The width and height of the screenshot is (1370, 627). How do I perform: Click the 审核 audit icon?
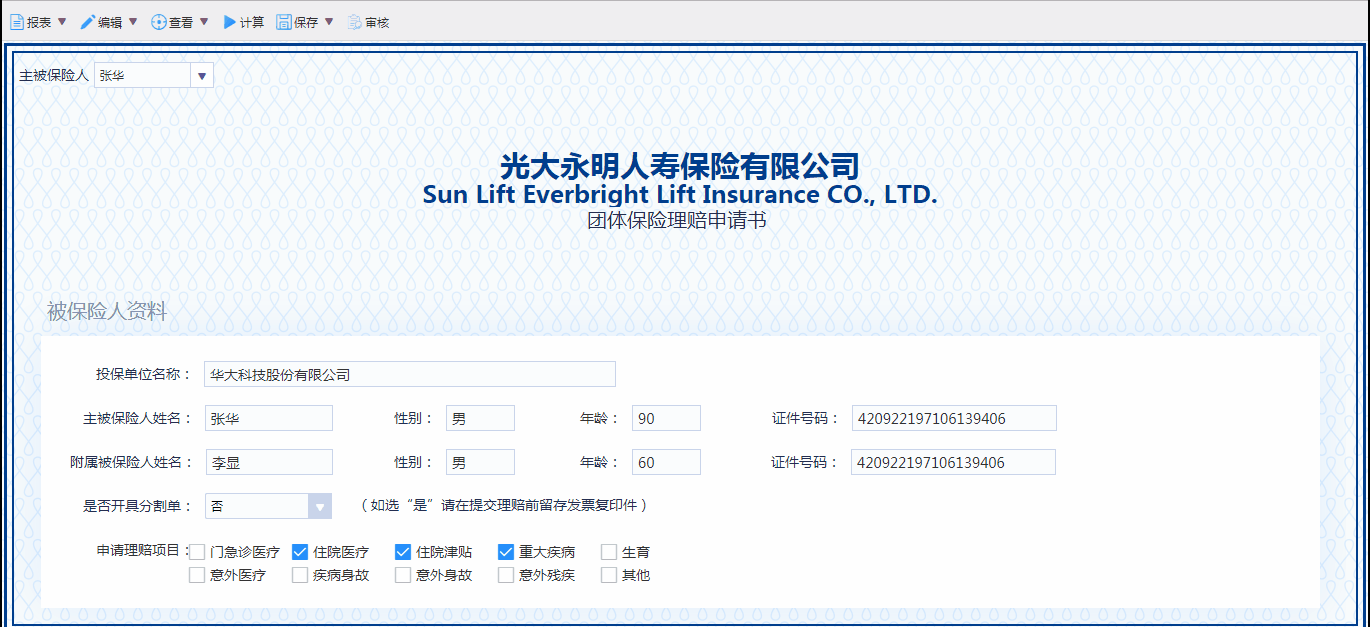[354, 22]
